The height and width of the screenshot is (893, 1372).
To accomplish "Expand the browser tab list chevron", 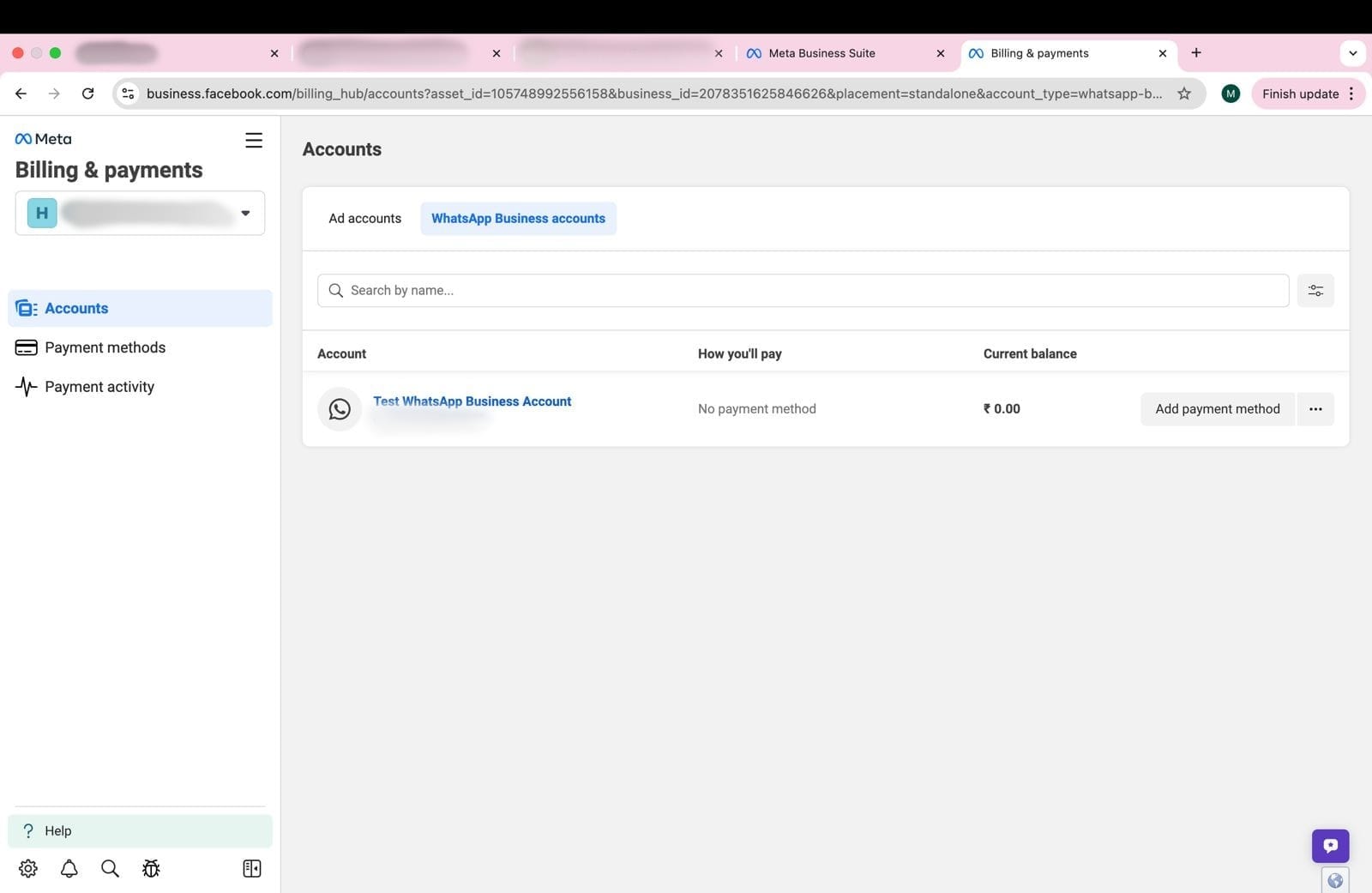I will tap(1353, 53).
